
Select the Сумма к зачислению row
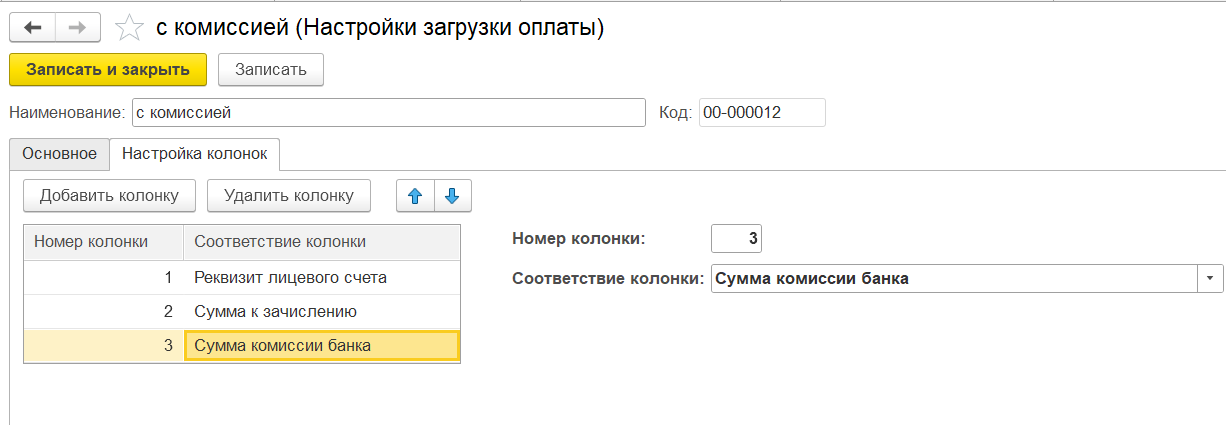(242, 312)
